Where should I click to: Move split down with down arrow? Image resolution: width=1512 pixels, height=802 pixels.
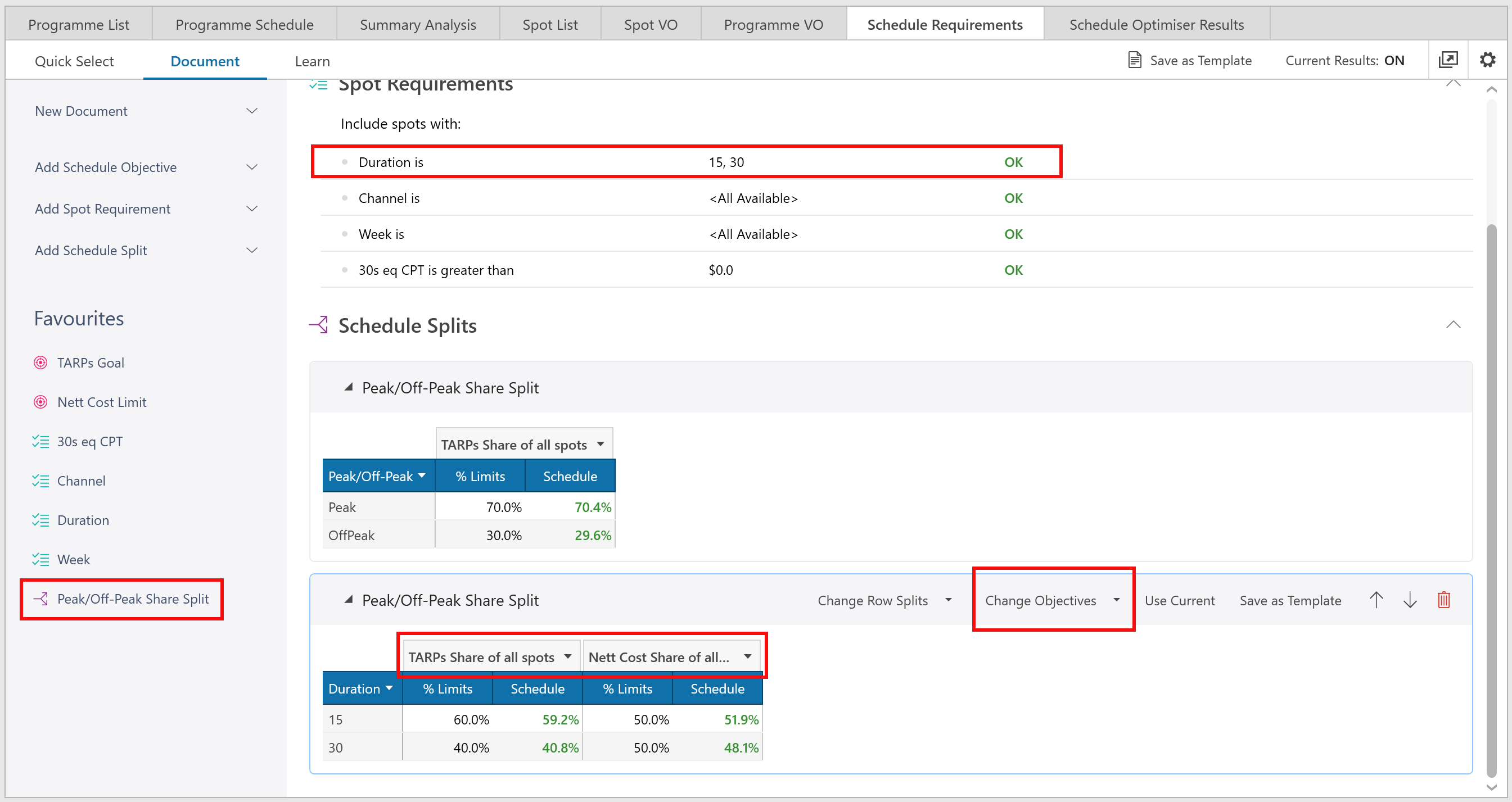click(x=1410, y=600)
